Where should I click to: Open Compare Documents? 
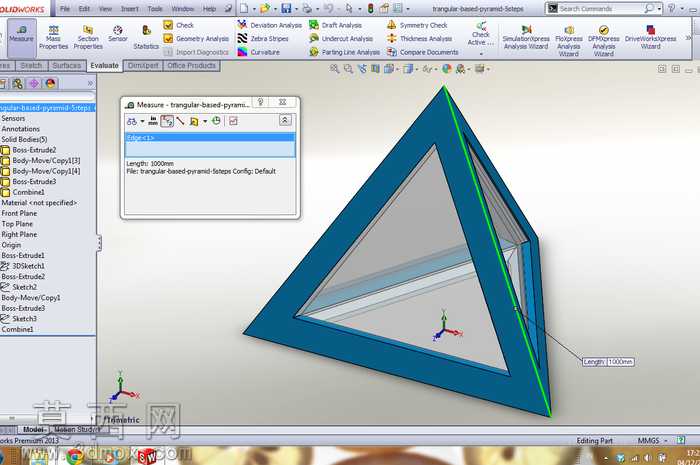coord(423,52)
